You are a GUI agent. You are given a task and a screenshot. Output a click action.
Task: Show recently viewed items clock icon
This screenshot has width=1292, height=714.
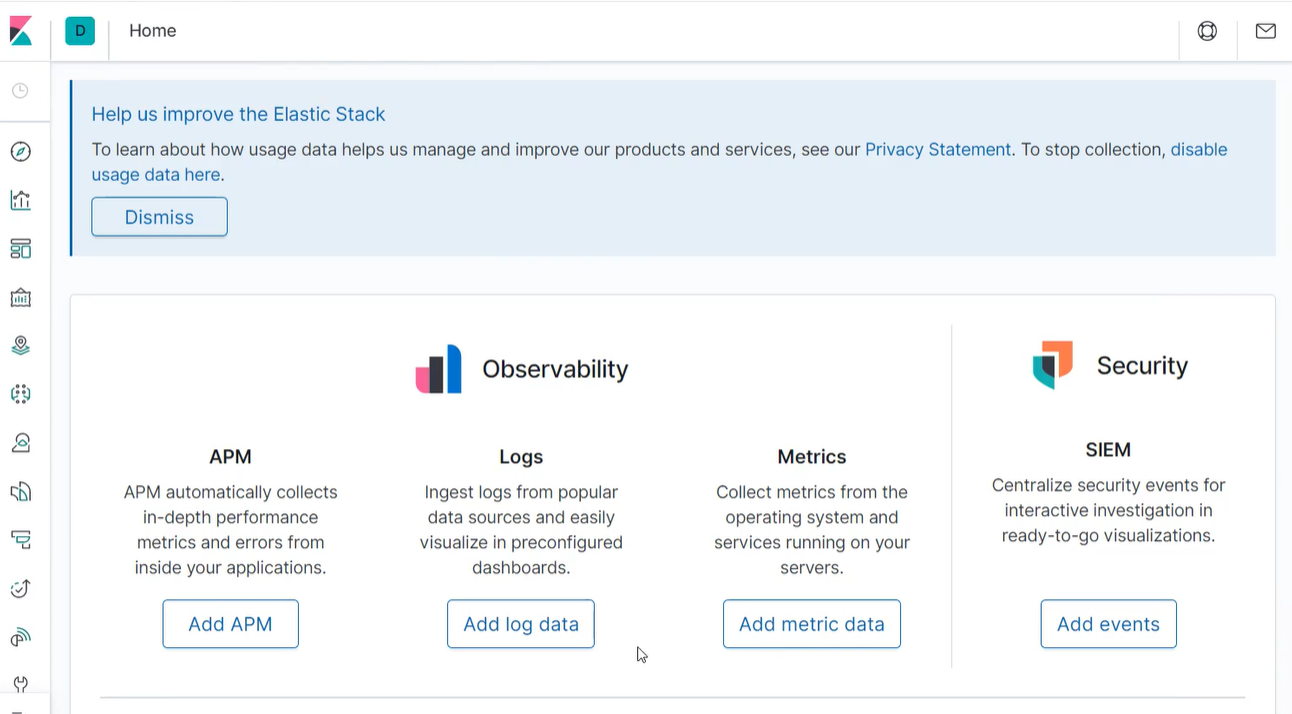click(20, 91)
